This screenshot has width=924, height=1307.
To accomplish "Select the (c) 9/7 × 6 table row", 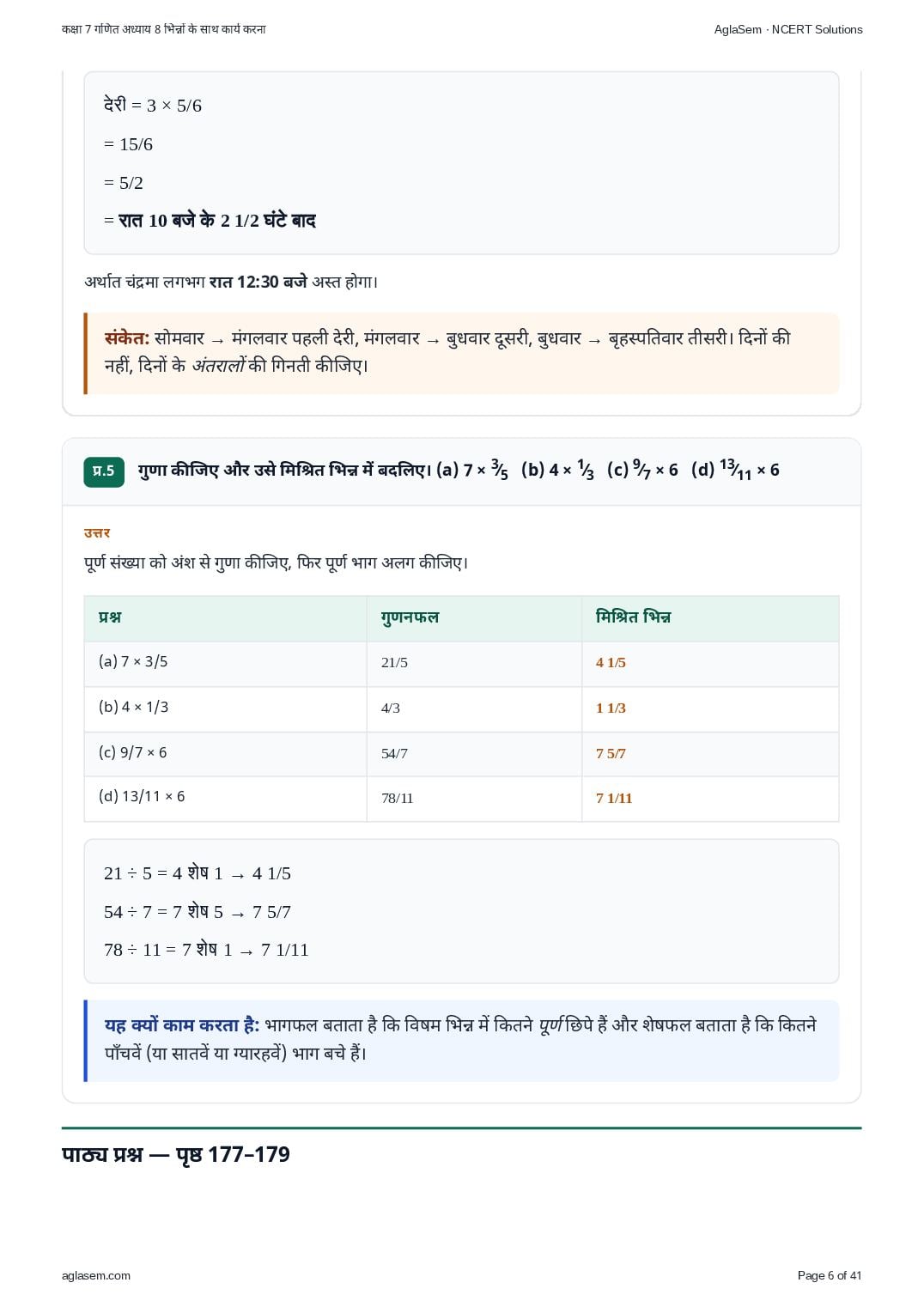I will [461, 753].
